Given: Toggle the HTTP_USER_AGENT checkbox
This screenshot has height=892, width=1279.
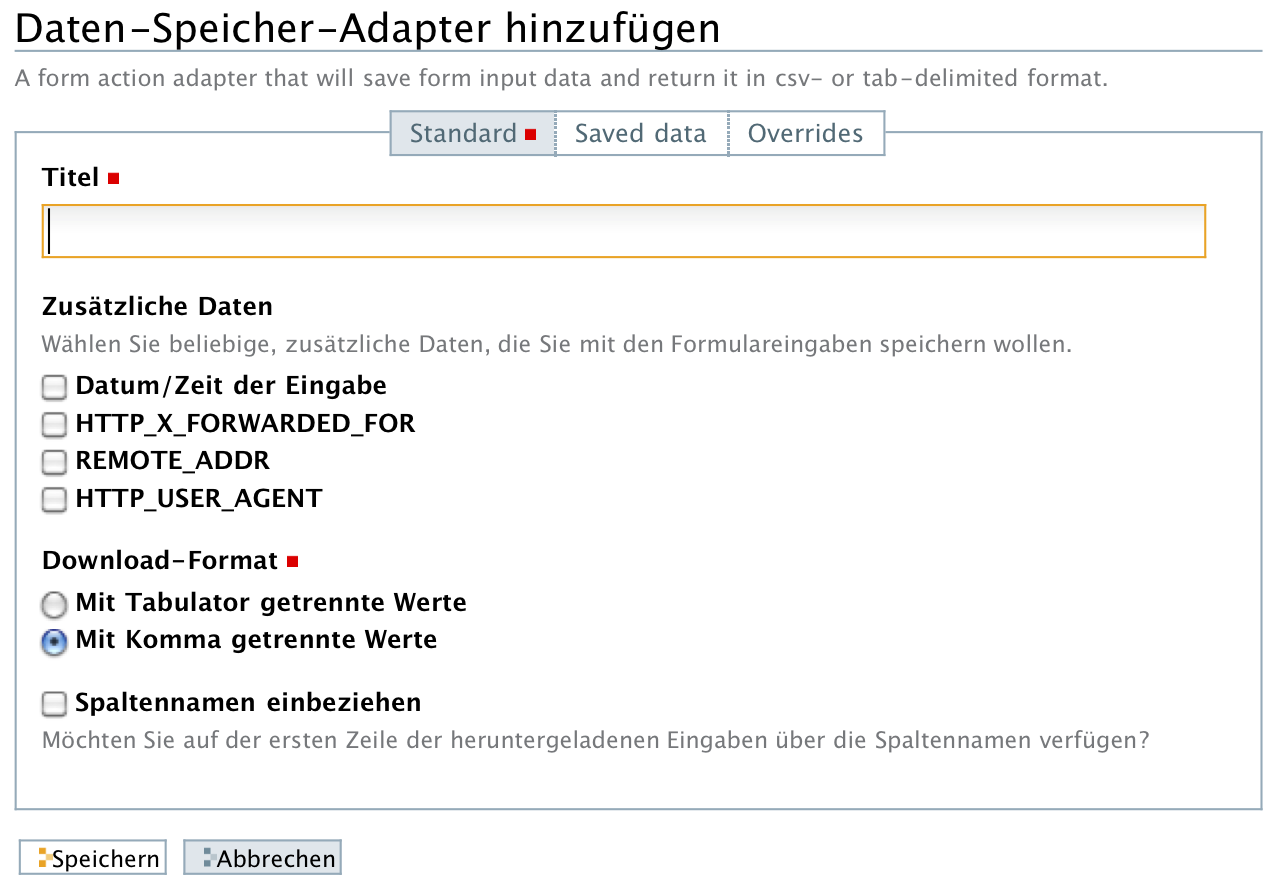Looking at the screenshot, I should tap(54, 499).
